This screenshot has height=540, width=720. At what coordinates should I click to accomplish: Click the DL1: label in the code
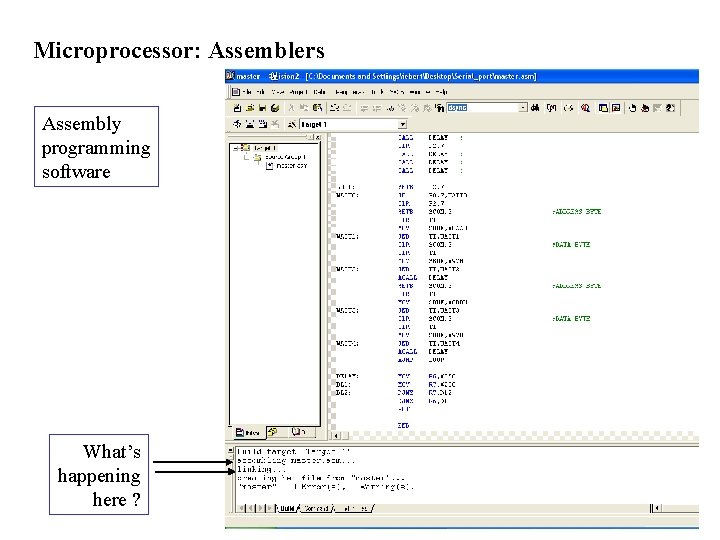343,384
